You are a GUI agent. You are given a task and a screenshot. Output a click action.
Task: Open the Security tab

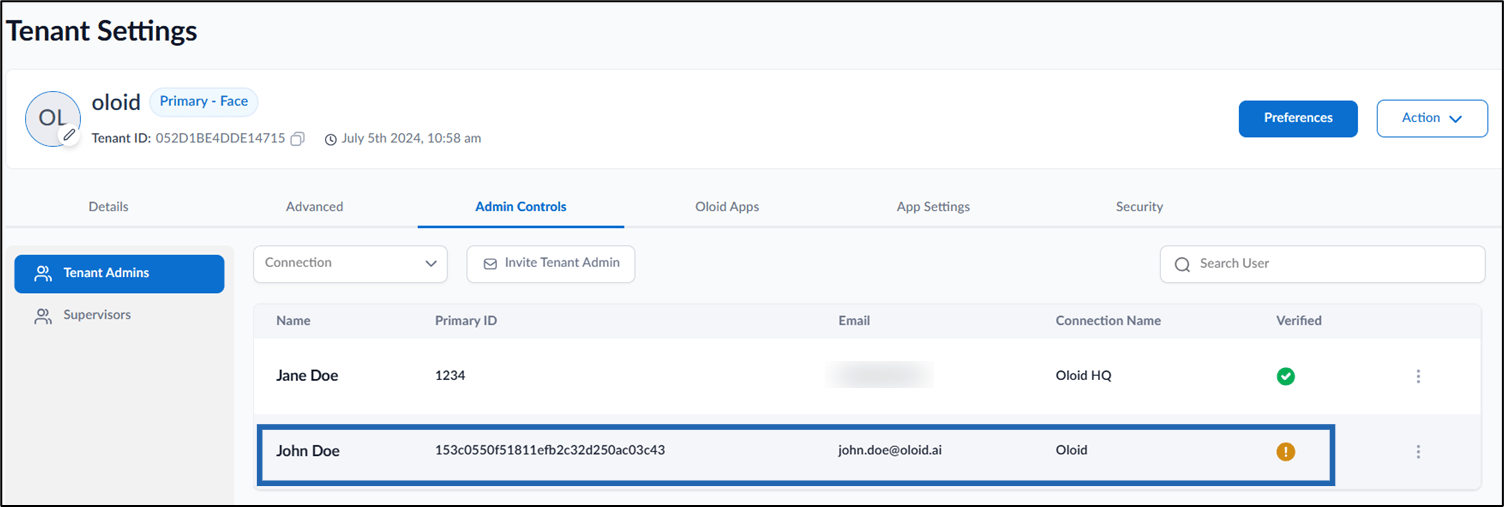[x=1139, y=207]
